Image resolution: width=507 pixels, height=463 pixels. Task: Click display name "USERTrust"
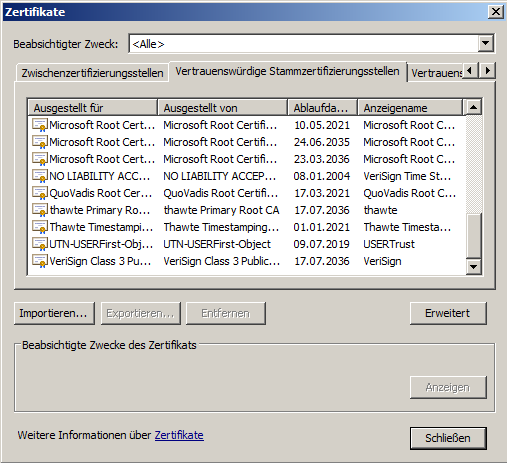389,244
